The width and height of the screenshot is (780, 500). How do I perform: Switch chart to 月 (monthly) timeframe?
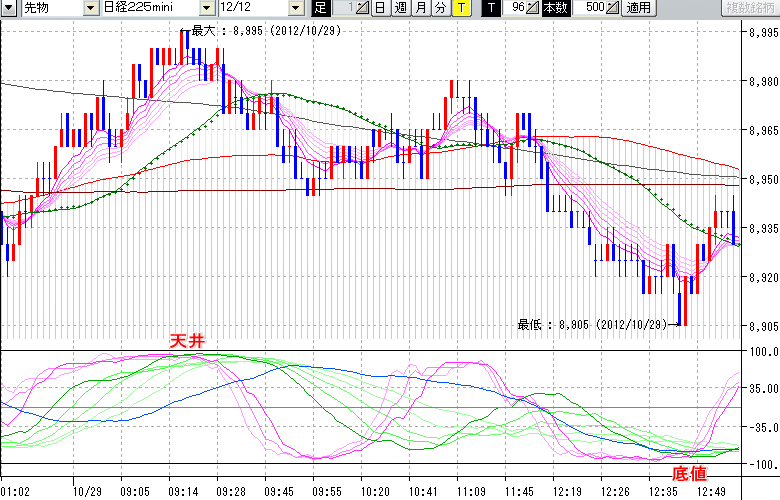click(420, 8)
